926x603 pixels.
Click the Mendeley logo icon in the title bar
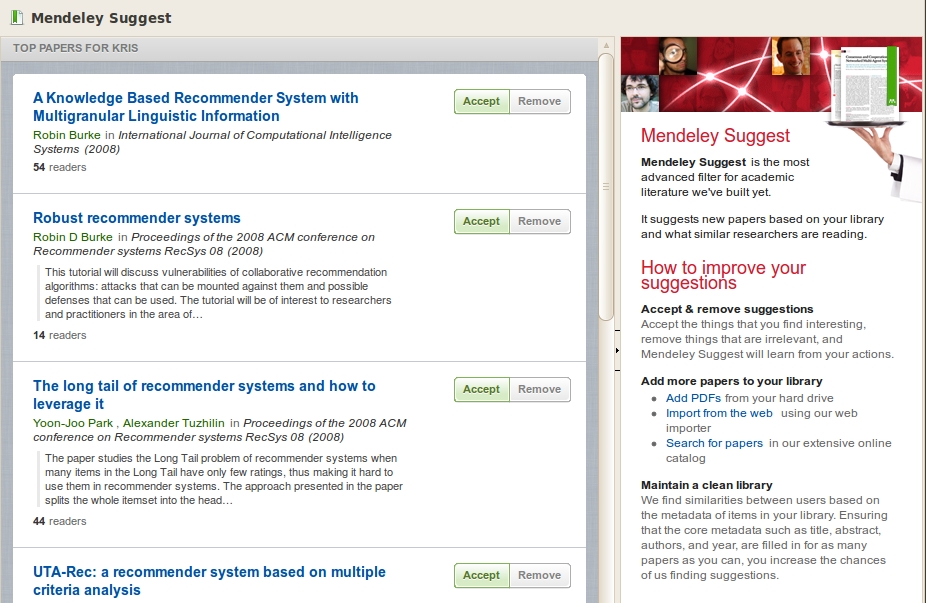[17, 17]
